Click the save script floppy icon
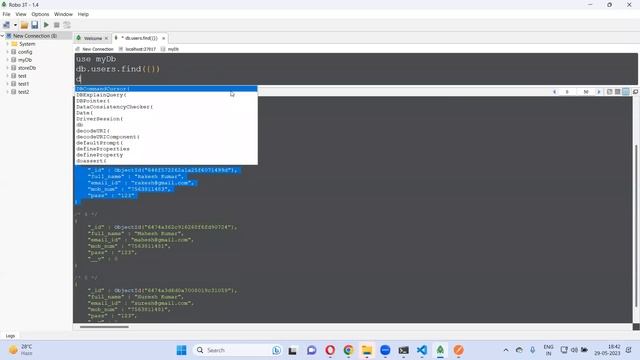This screenshot has width=640, height=360. [35, 25]
